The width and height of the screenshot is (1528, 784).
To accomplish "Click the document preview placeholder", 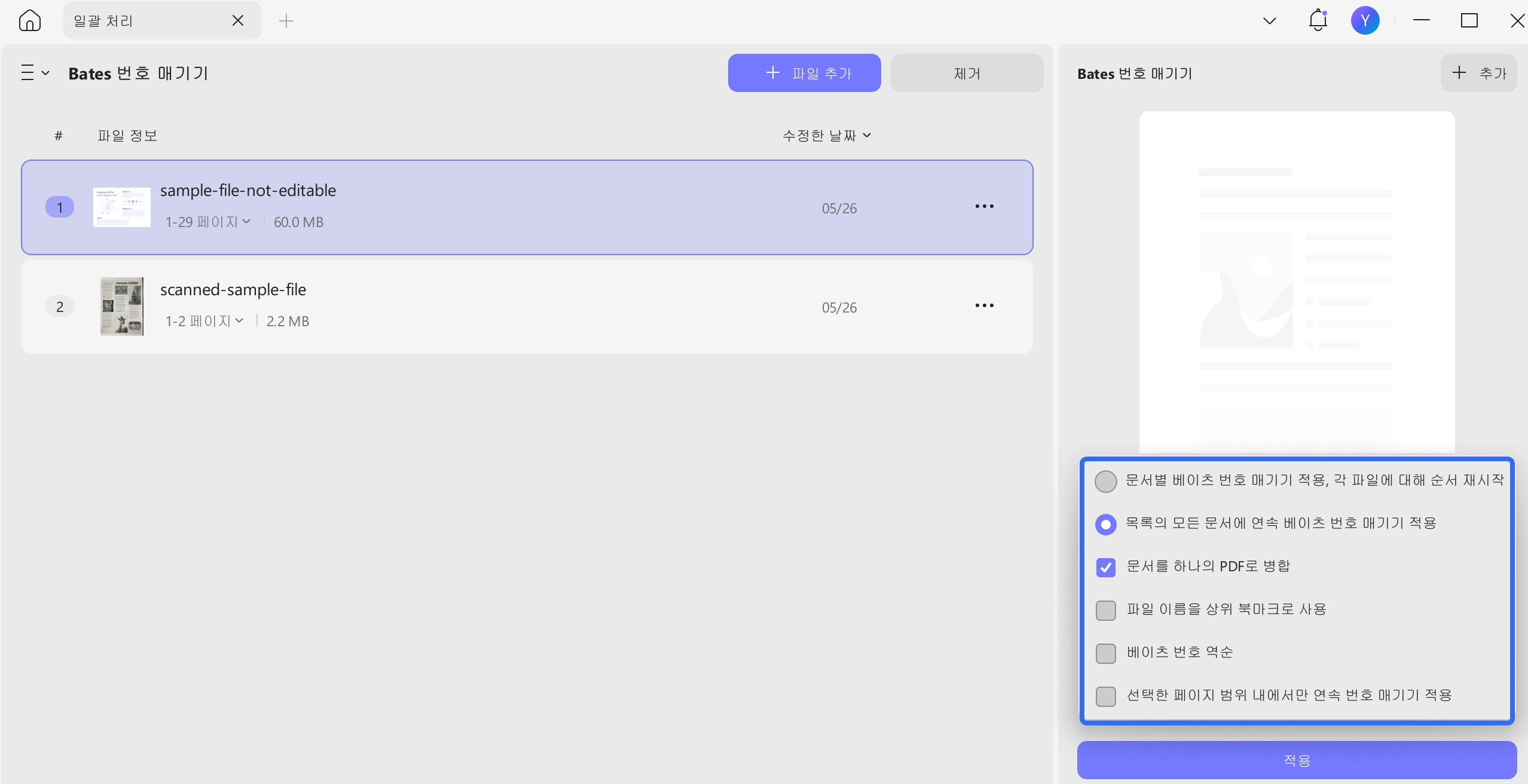I will (1297, 282).
